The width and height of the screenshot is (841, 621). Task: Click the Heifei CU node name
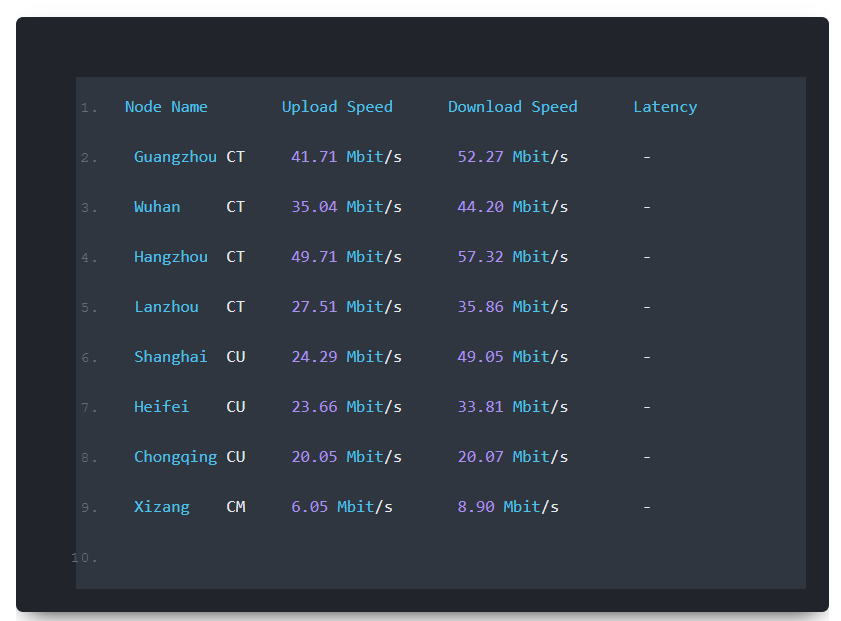161,406
